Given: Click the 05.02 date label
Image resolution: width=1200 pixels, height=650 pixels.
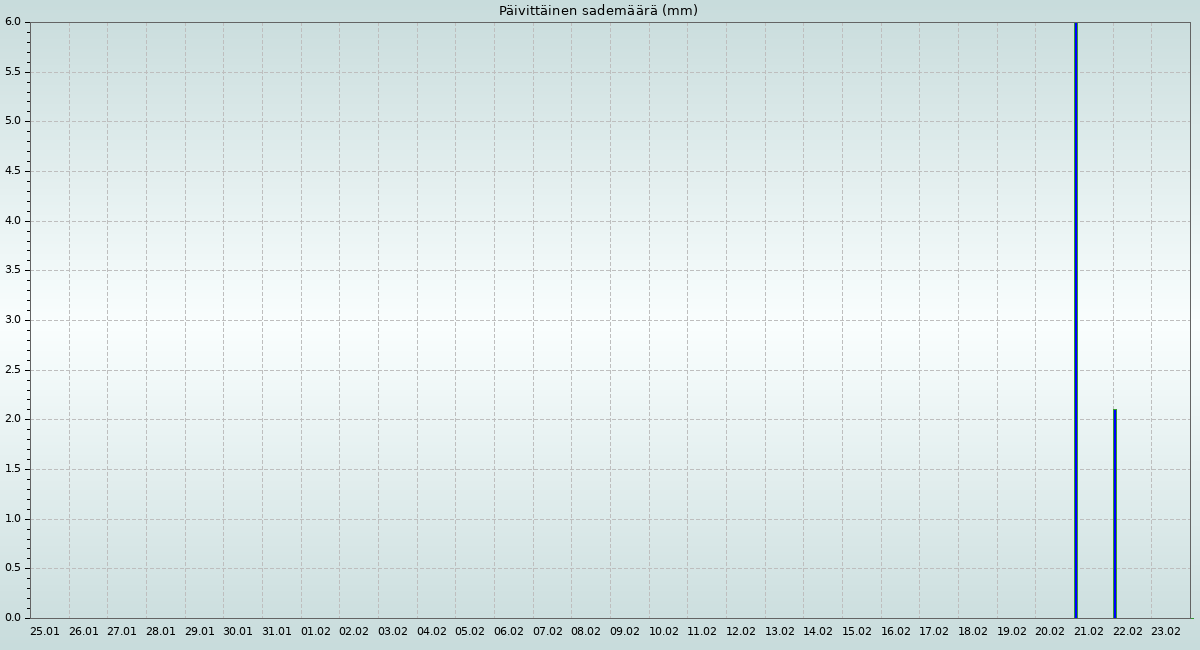Looking at the screenshot, I should pos(470,631).
